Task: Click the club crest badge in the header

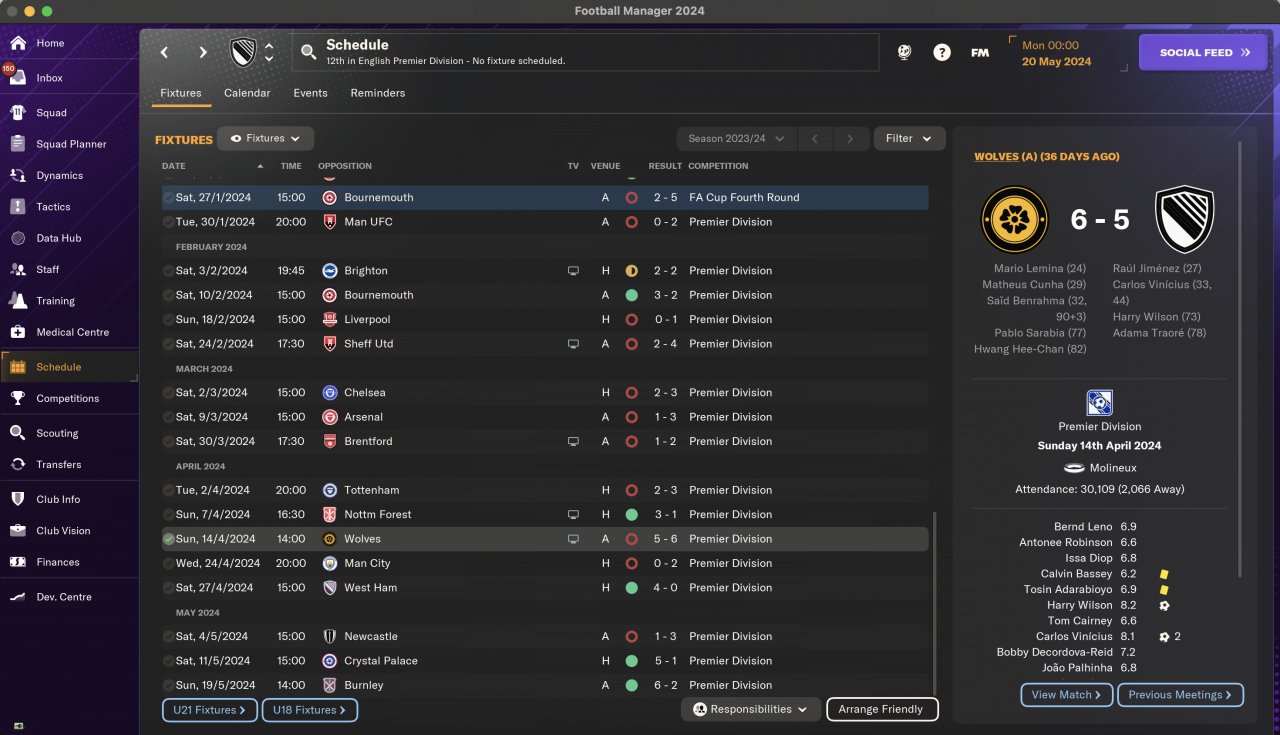Action: point(243,53)
